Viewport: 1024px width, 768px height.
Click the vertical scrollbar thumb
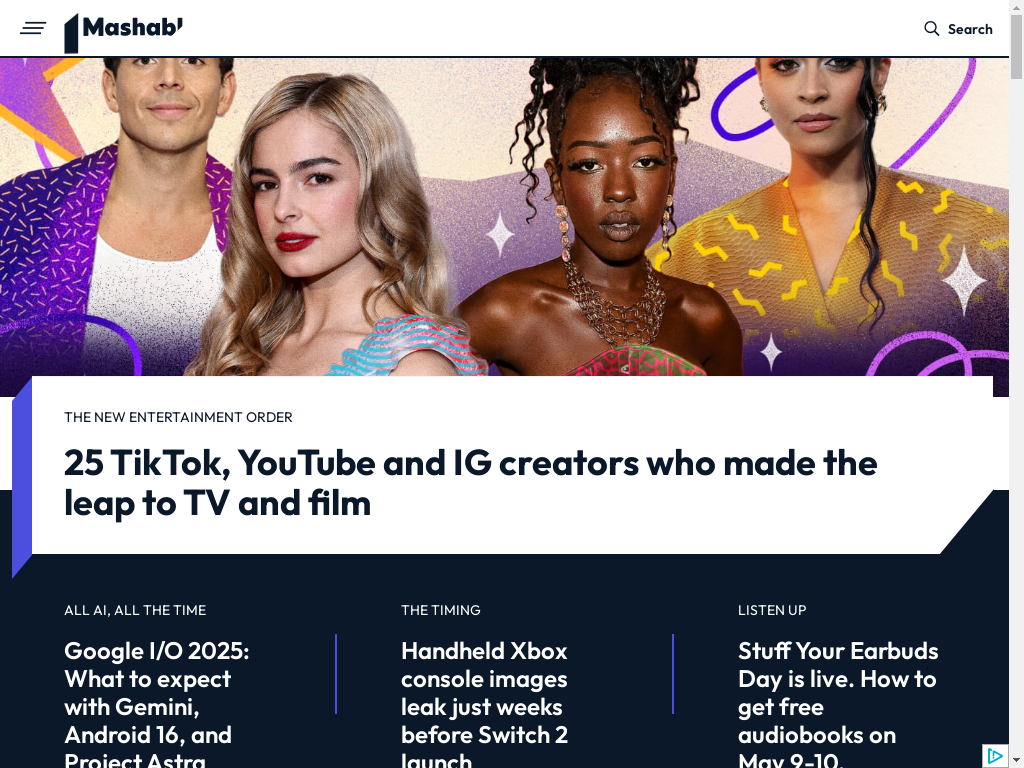1017,46
